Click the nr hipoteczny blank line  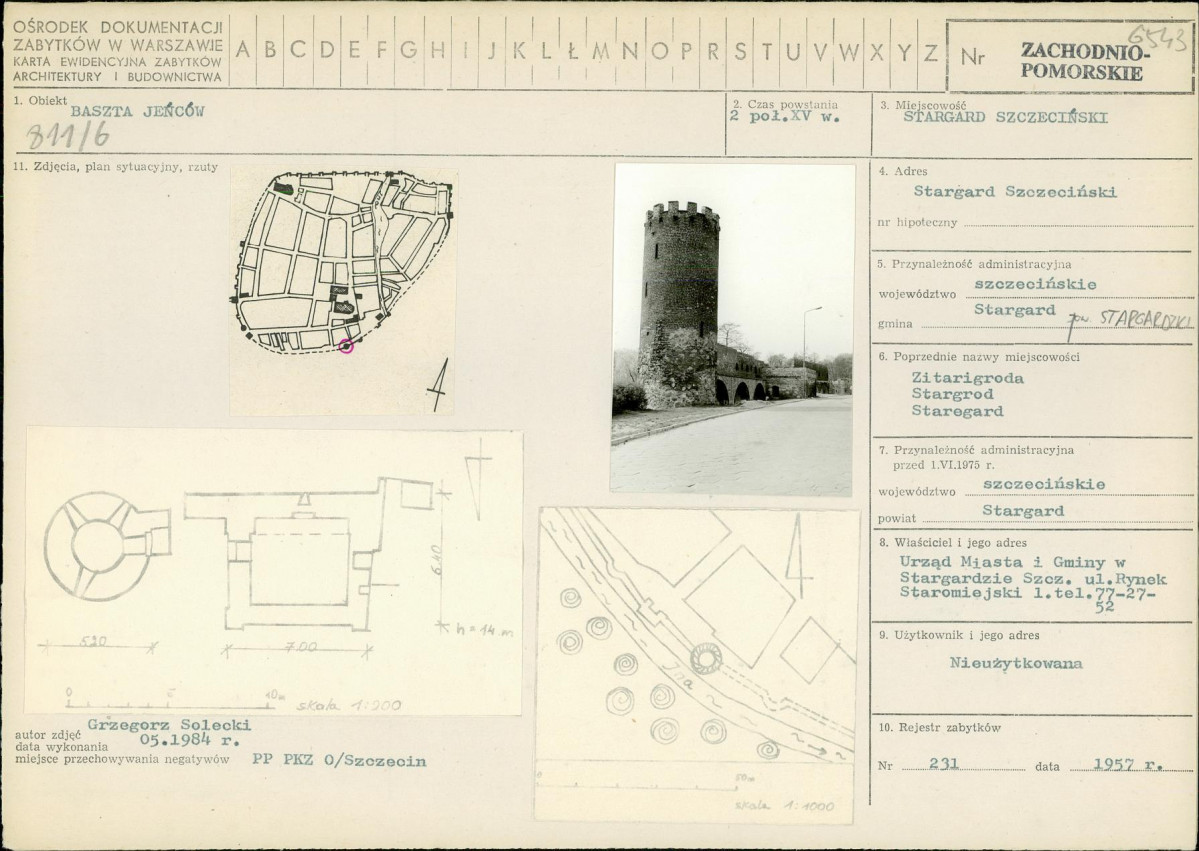pos(1078,223)
